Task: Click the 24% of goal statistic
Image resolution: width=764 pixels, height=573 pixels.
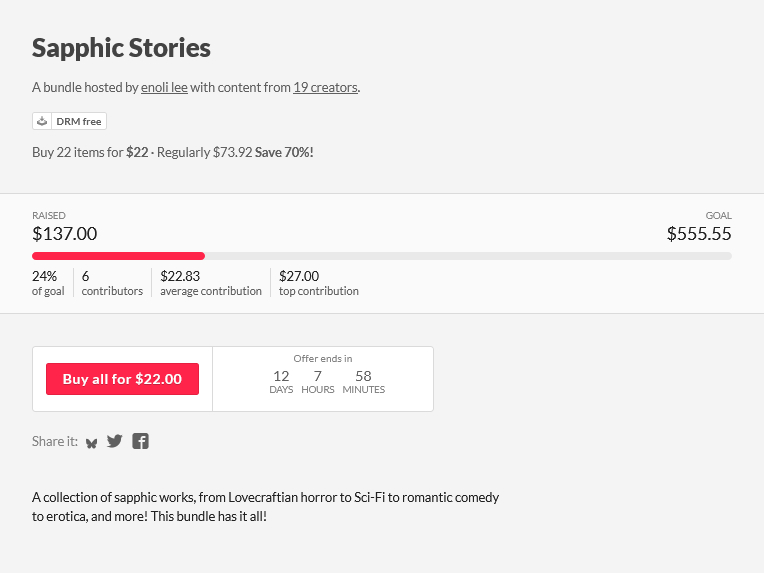Action: [47, 283]
